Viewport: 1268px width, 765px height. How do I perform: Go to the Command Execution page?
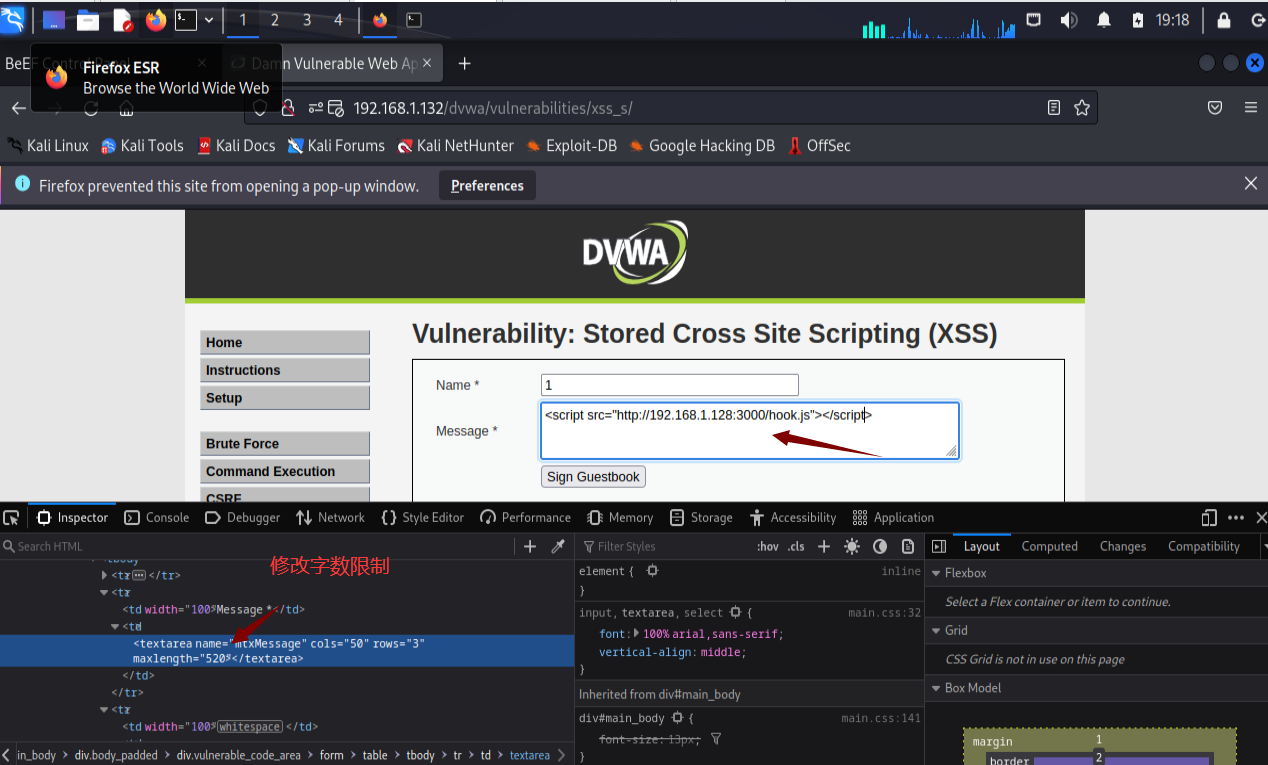click(x=285, y=471)
